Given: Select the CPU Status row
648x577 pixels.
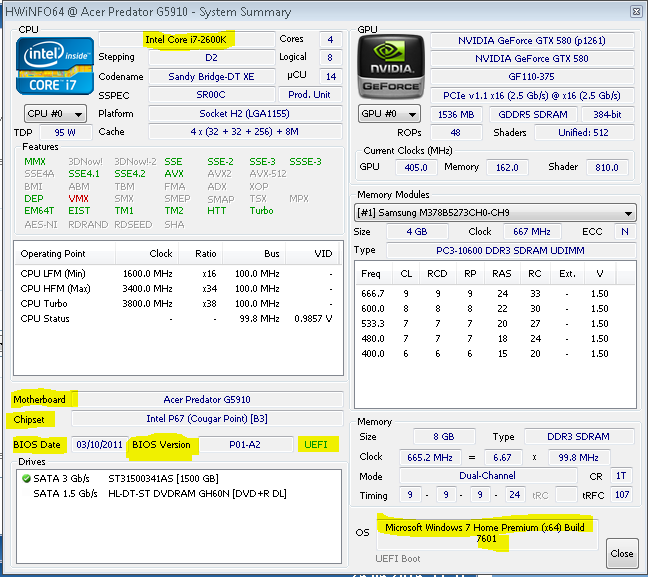Looking at the screenshot, I should (x=177, y=319).
